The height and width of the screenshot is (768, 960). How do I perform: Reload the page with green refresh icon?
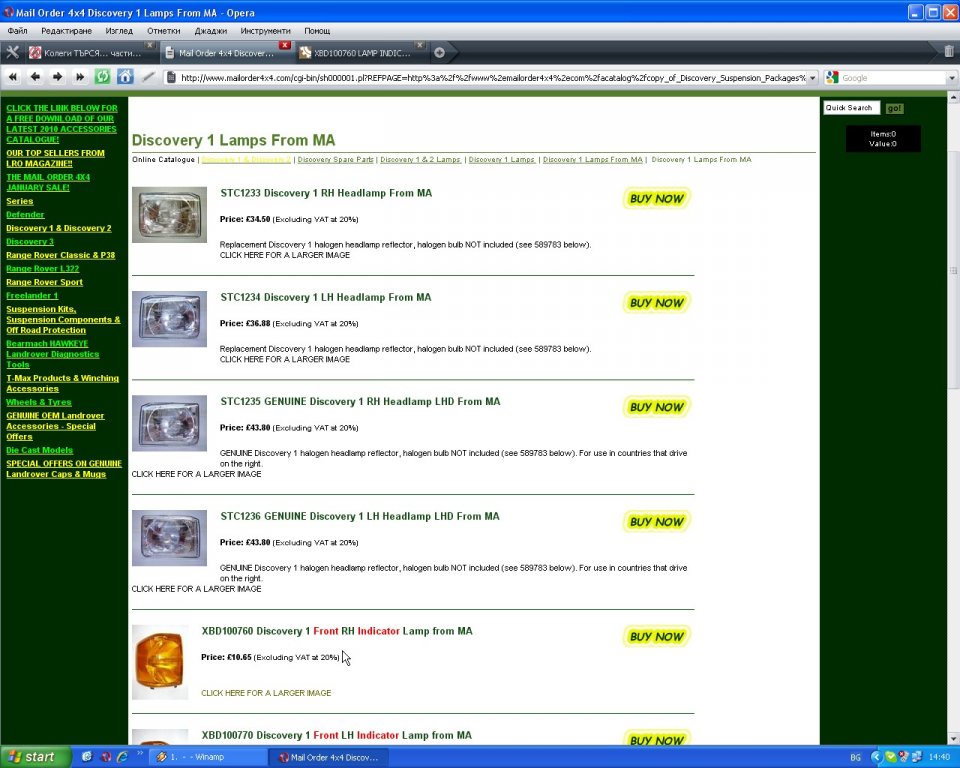click(x=102, y=77)
